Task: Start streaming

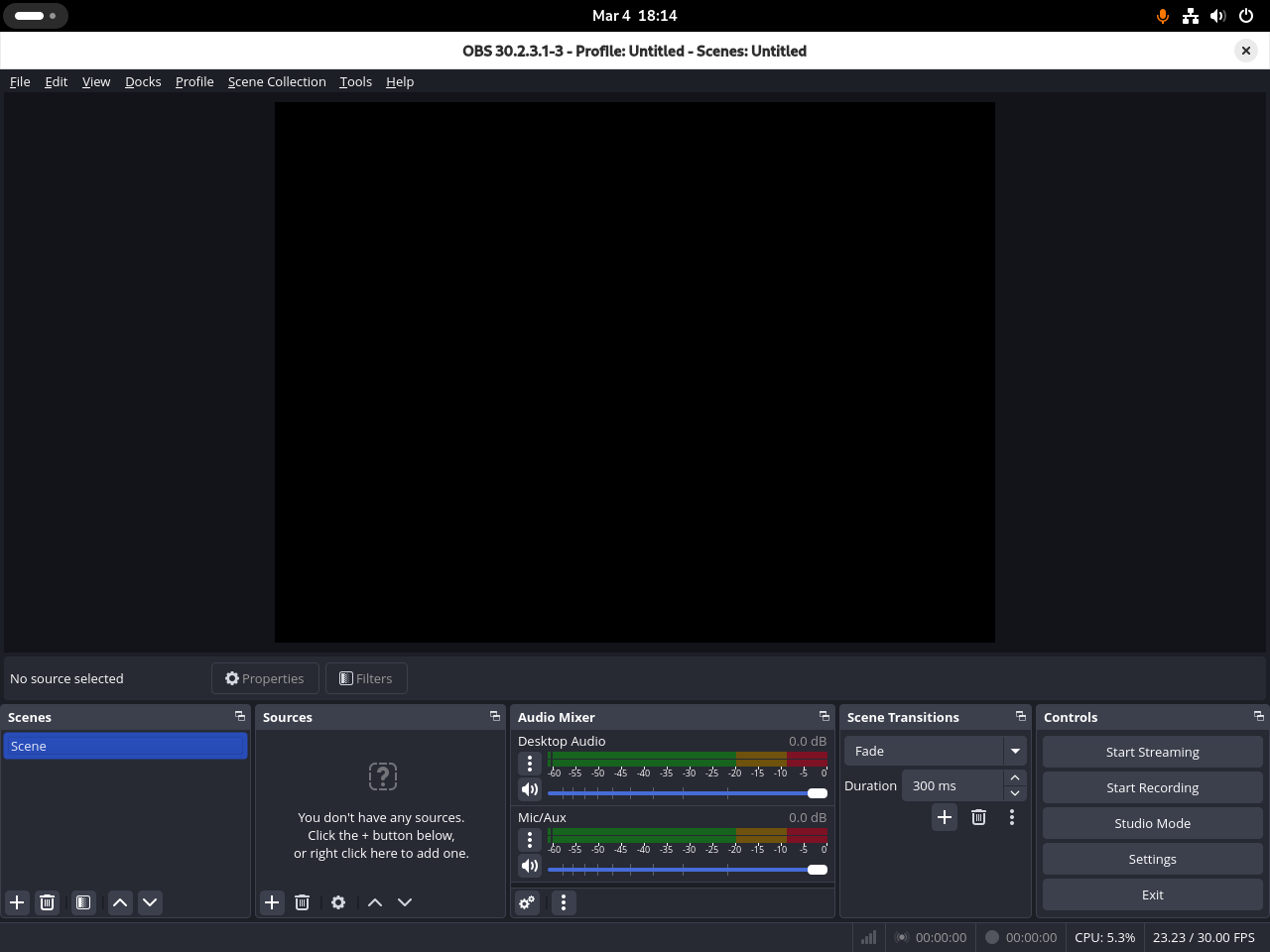Action: (1152, 751)
